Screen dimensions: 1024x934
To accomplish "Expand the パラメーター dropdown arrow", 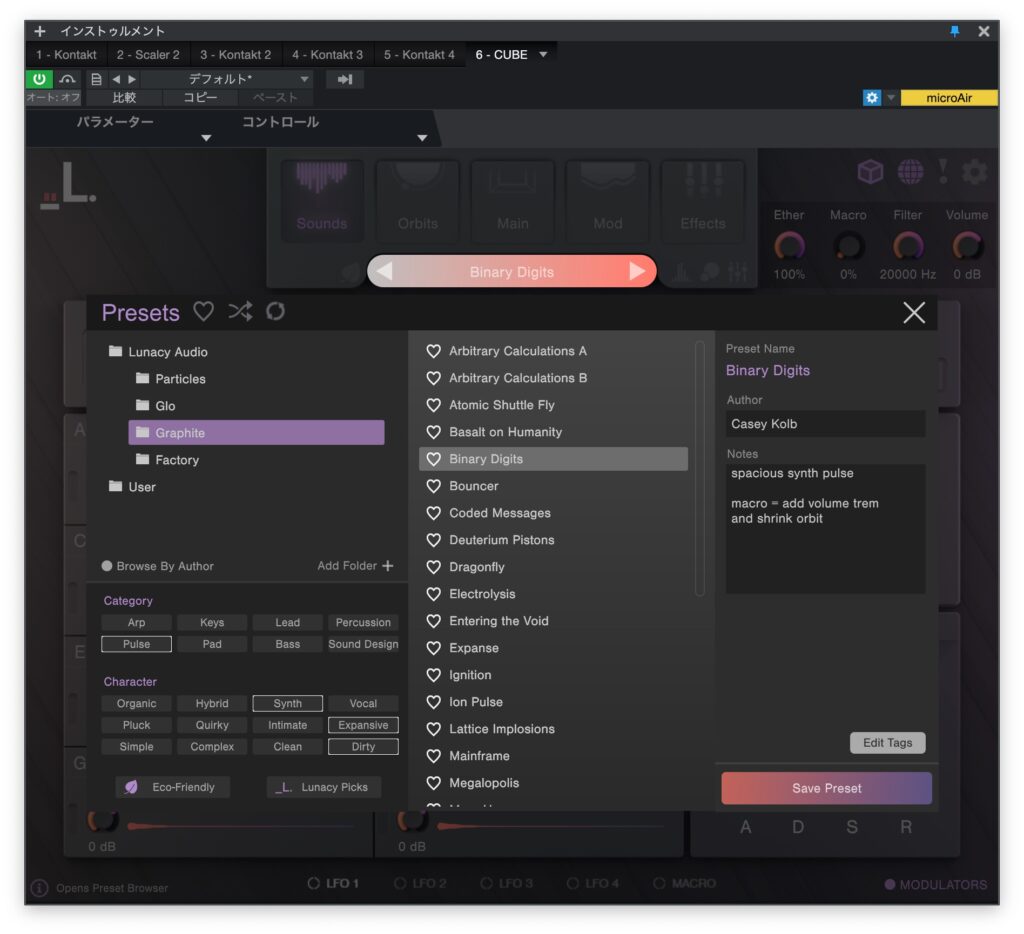I will point(206,138).
